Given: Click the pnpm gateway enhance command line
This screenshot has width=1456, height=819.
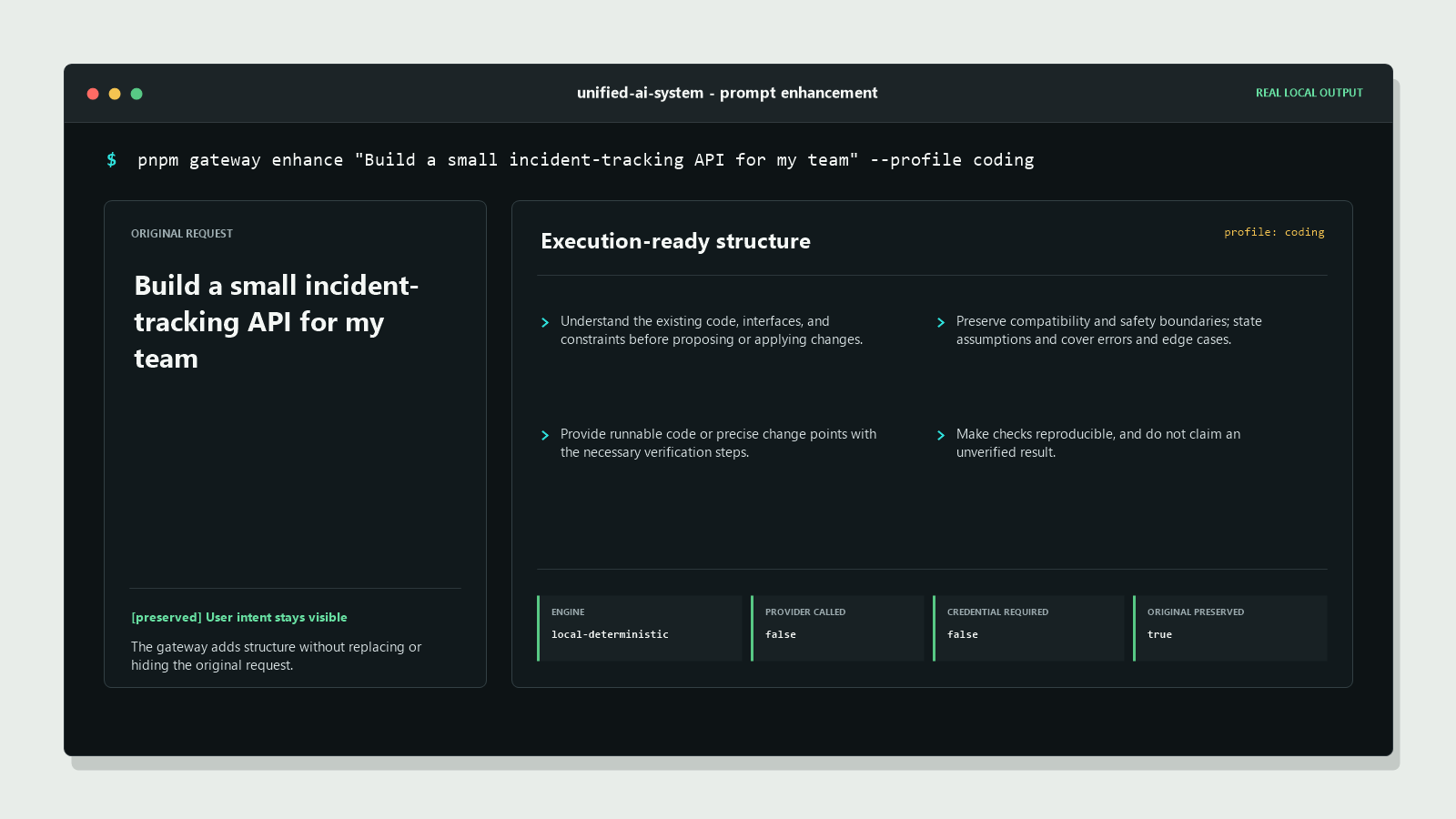Looking at the screenshot, I should click(586, 160).
